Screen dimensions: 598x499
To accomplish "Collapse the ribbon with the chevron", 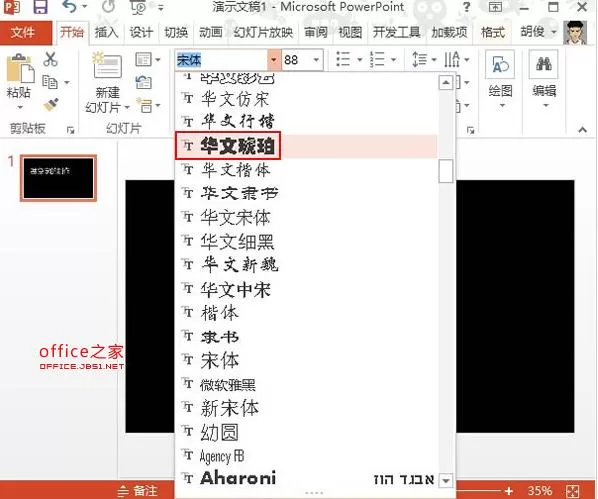I will (582, 130).
